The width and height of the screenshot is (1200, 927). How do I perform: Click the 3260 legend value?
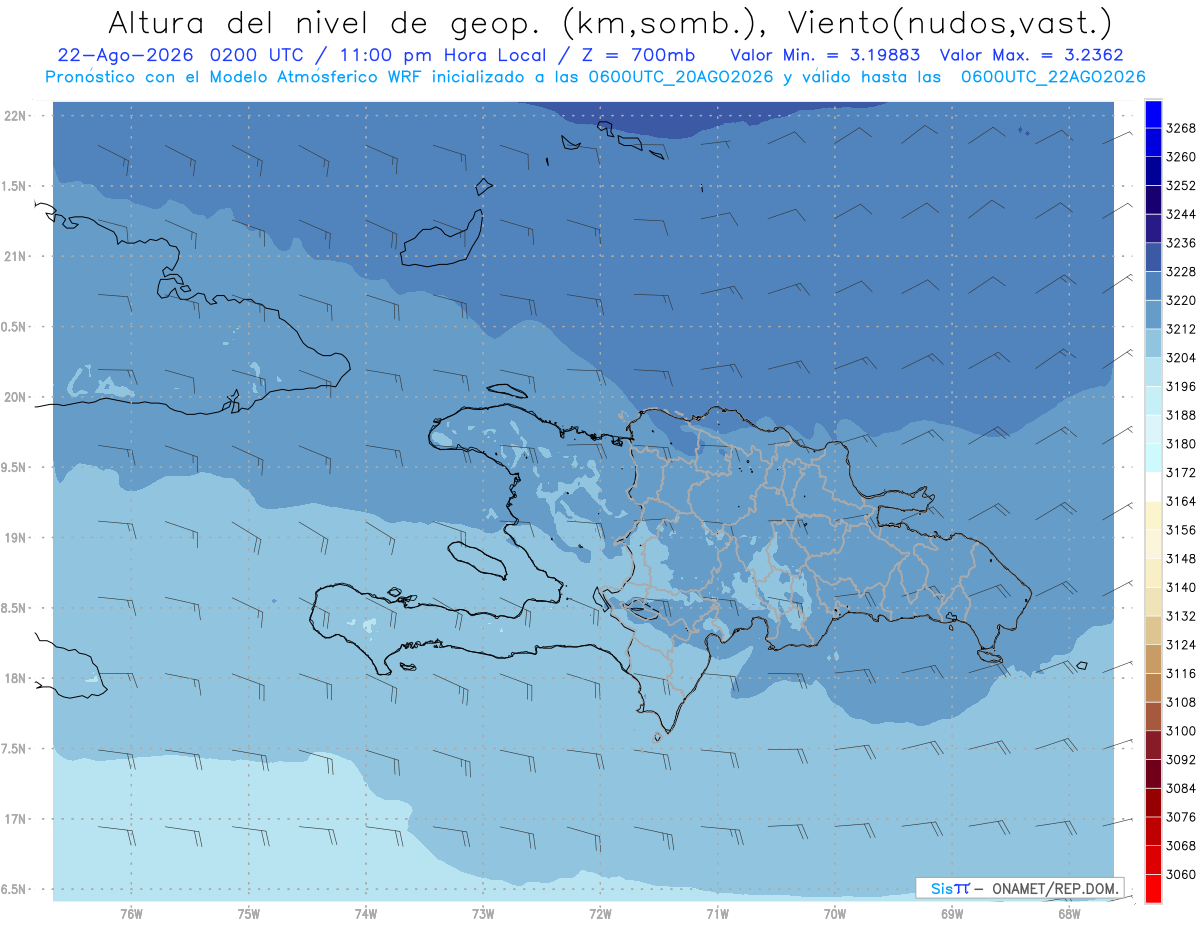(1181, 157)
